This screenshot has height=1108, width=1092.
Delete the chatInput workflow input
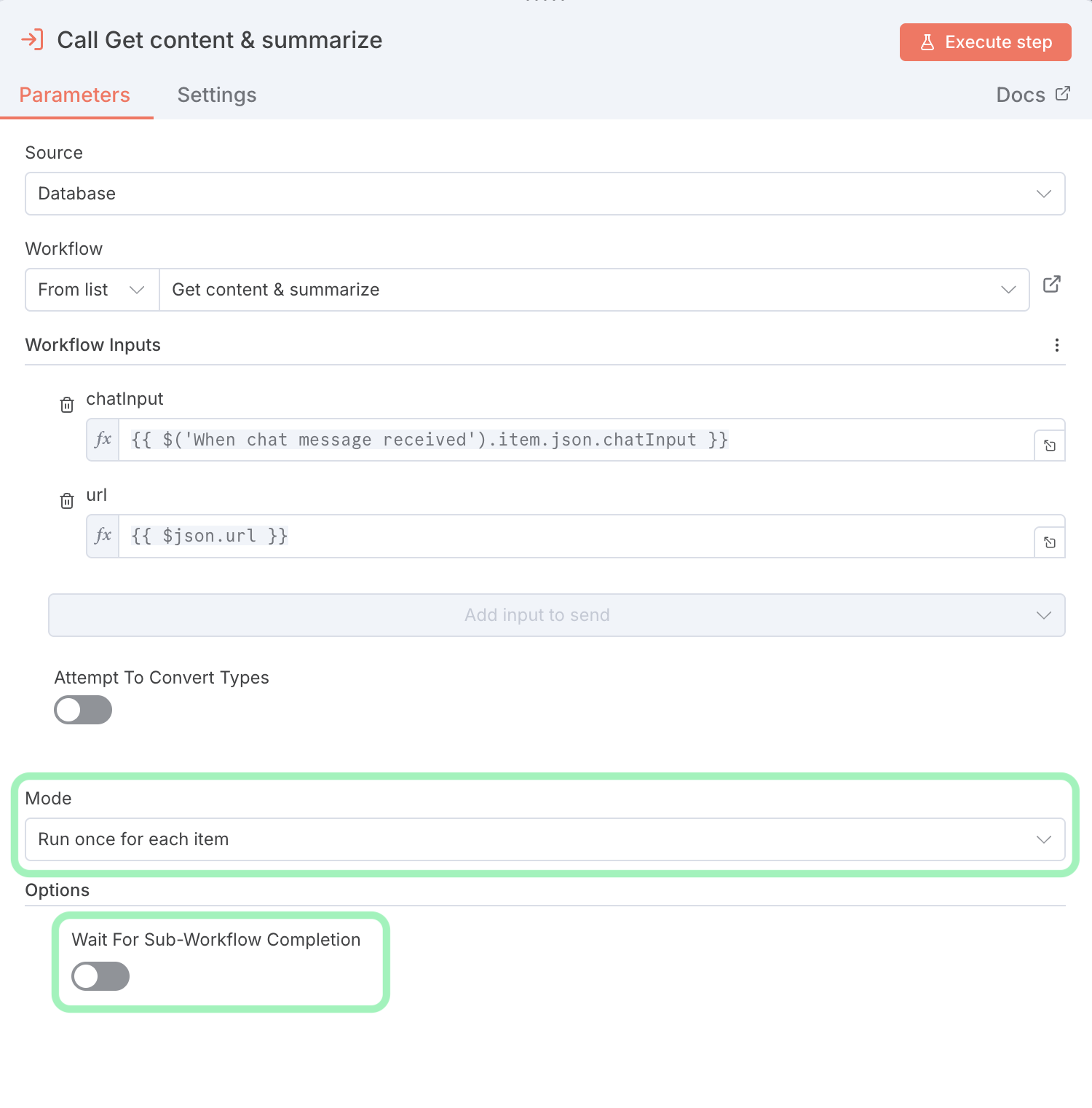point(67,405)
